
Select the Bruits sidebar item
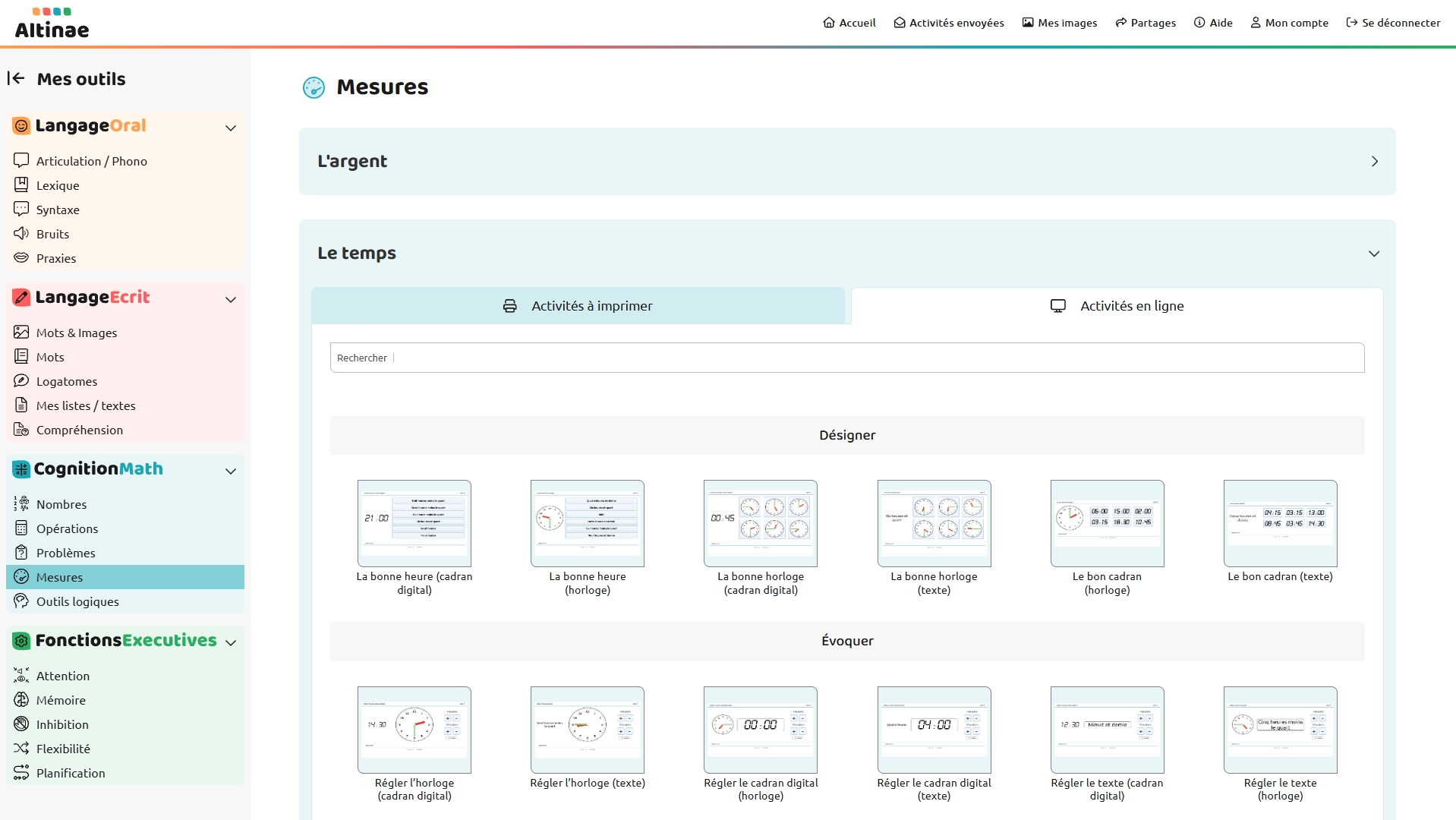[52, 234]
